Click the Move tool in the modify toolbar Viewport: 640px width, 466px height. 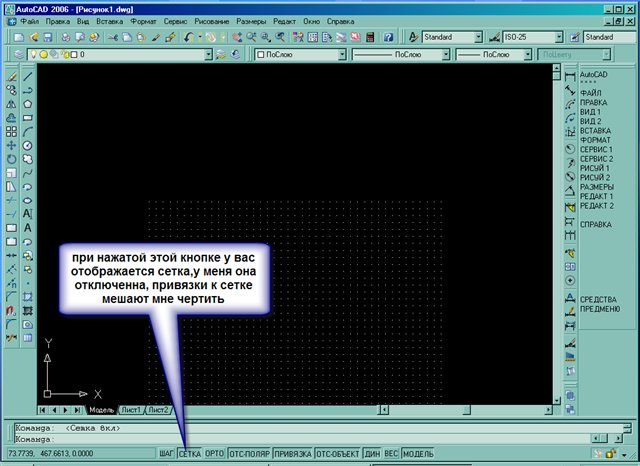point(11,144)
